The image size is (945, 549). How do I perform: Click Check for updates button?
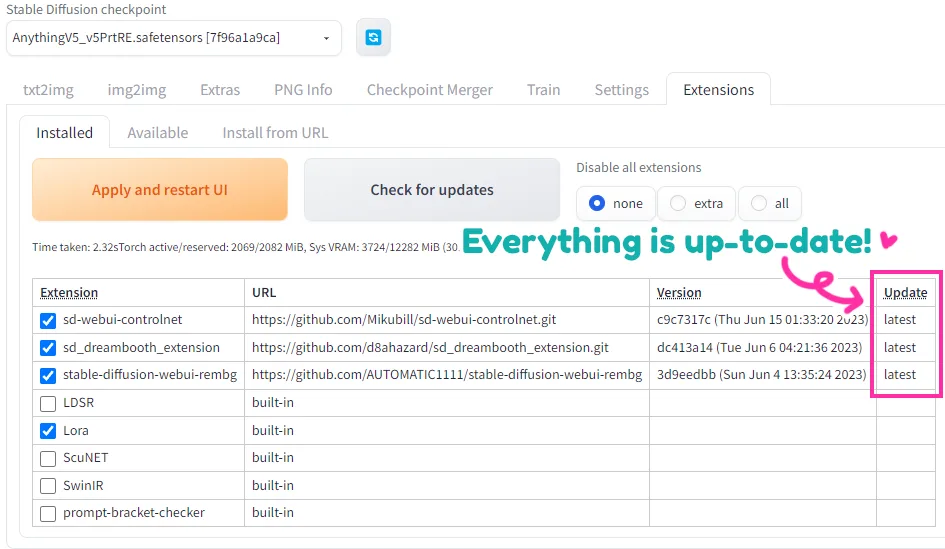tap(432, 190)
